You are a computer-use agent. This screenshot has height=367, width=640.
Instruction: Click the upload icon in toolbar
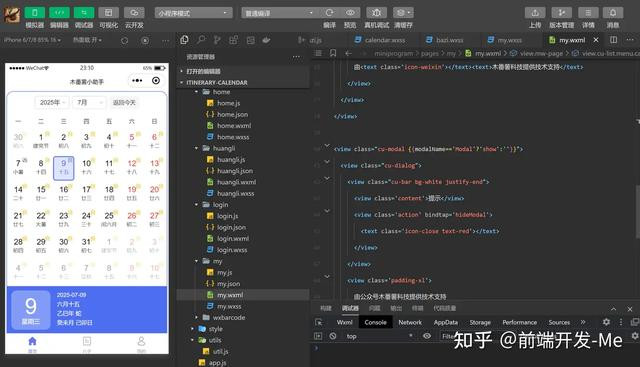pyautogui.click(x=535, y=13)
